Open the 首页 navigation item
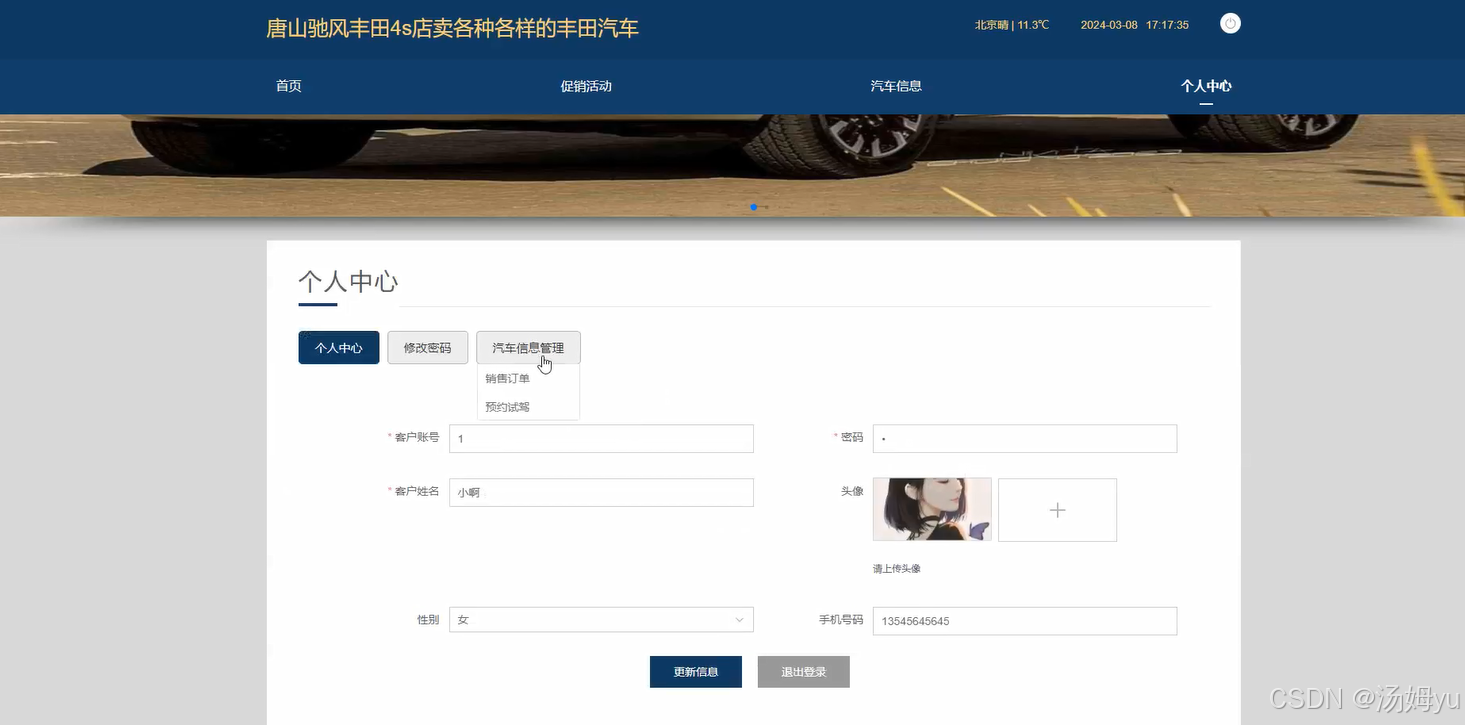The width and height of the screenshot is (1465, 725). click(x=289, y=86)
